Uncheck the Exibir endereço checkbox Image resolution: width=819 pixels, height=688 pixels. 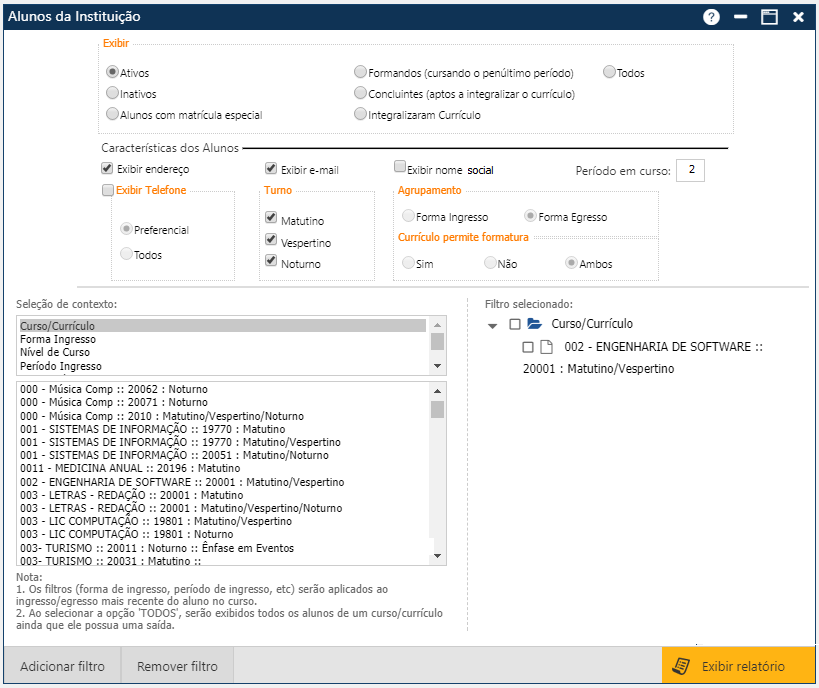pyautogui.click(x=107, y=169)
